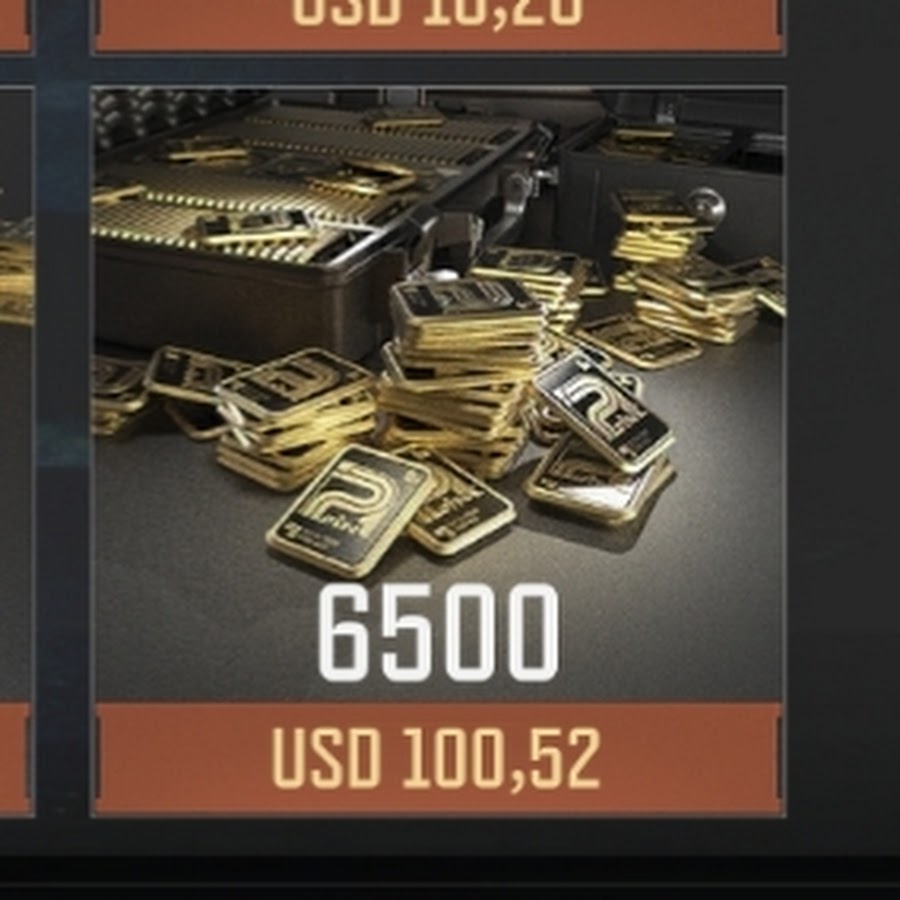The height and width of the screenshot is (900, 900).
Task: Select the 6500 gold bars pack image
Action: click(x=439, y=394)
